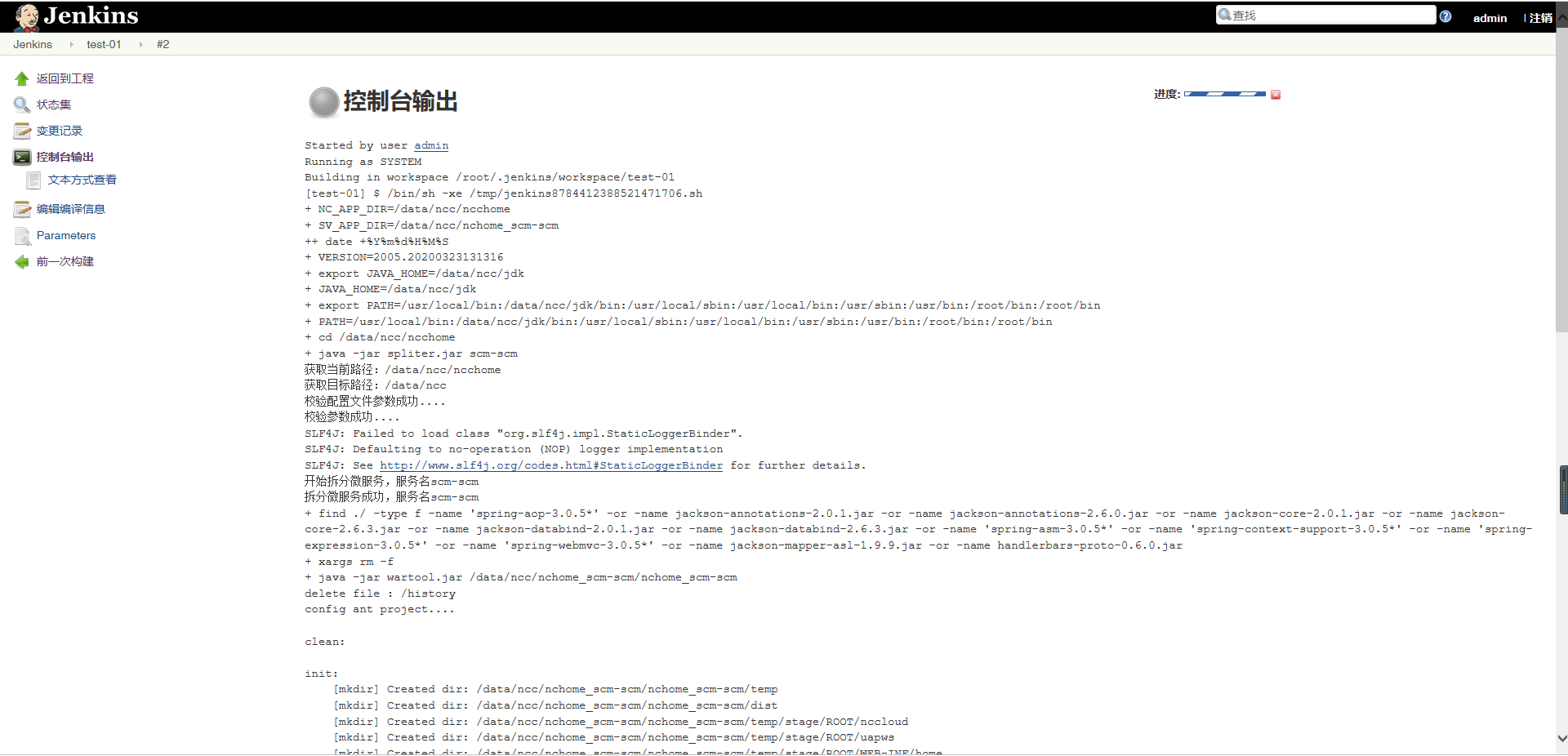Click the '进度:' label
The height and width of the screenshot is (756, 1568).
[x=1167, y=94]
